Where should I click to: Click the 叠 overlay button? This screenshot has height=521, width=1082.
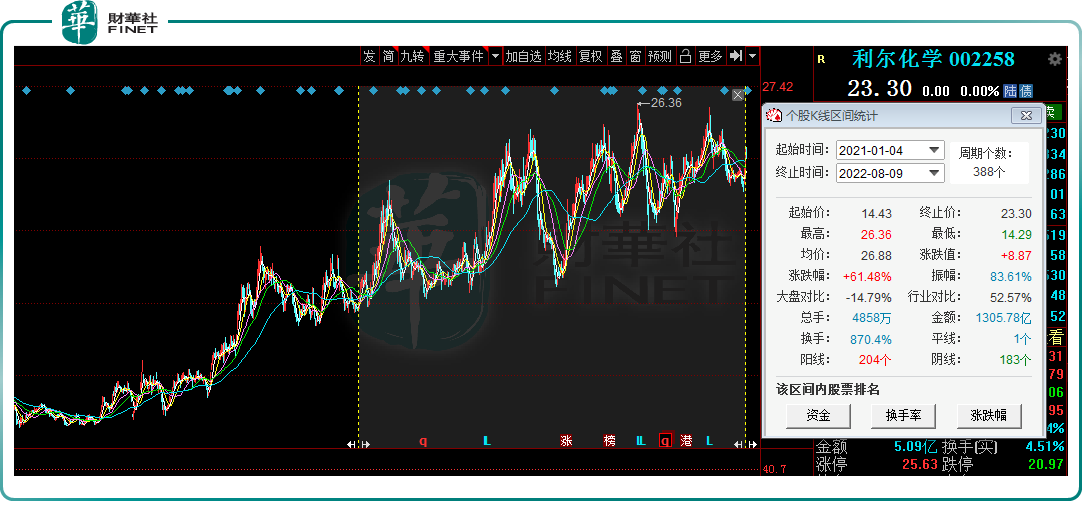[x=616, y=57]
